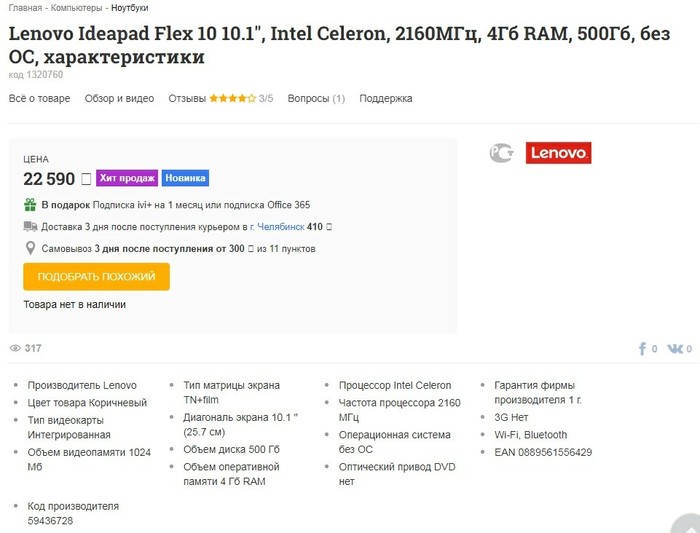
Task: Click the star rating under reviews
Action: (232, 99)
